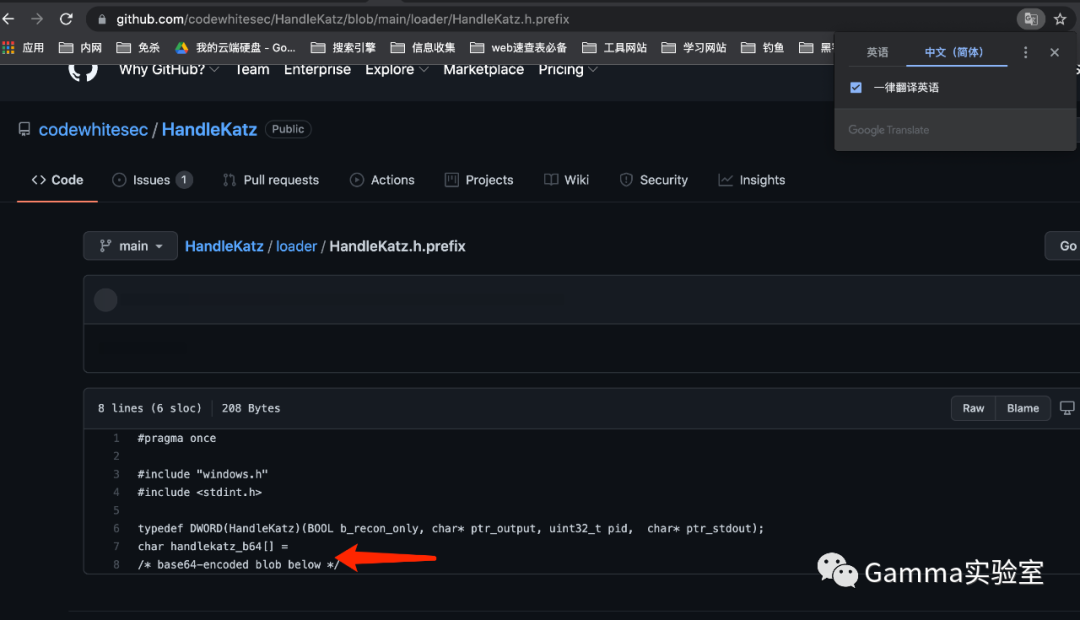Viewport: 1080px width, 620px height.
Task: Open the Google Drive 我的云端硬盘 bookmark
Action: (x=235, y=48)
